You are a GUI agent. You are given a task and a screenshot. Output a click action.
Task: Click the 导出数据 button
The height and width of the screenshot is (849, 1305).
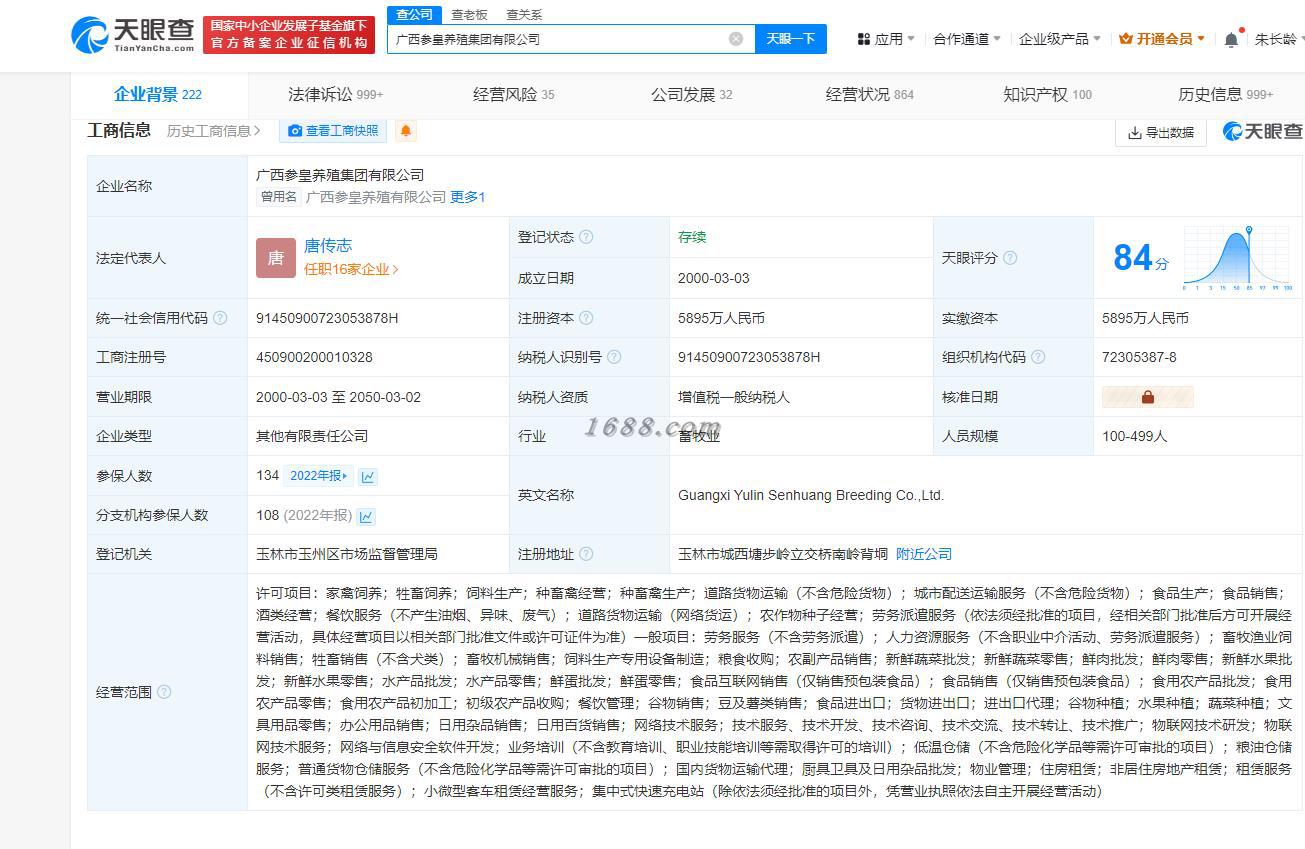pos(1160,132)
